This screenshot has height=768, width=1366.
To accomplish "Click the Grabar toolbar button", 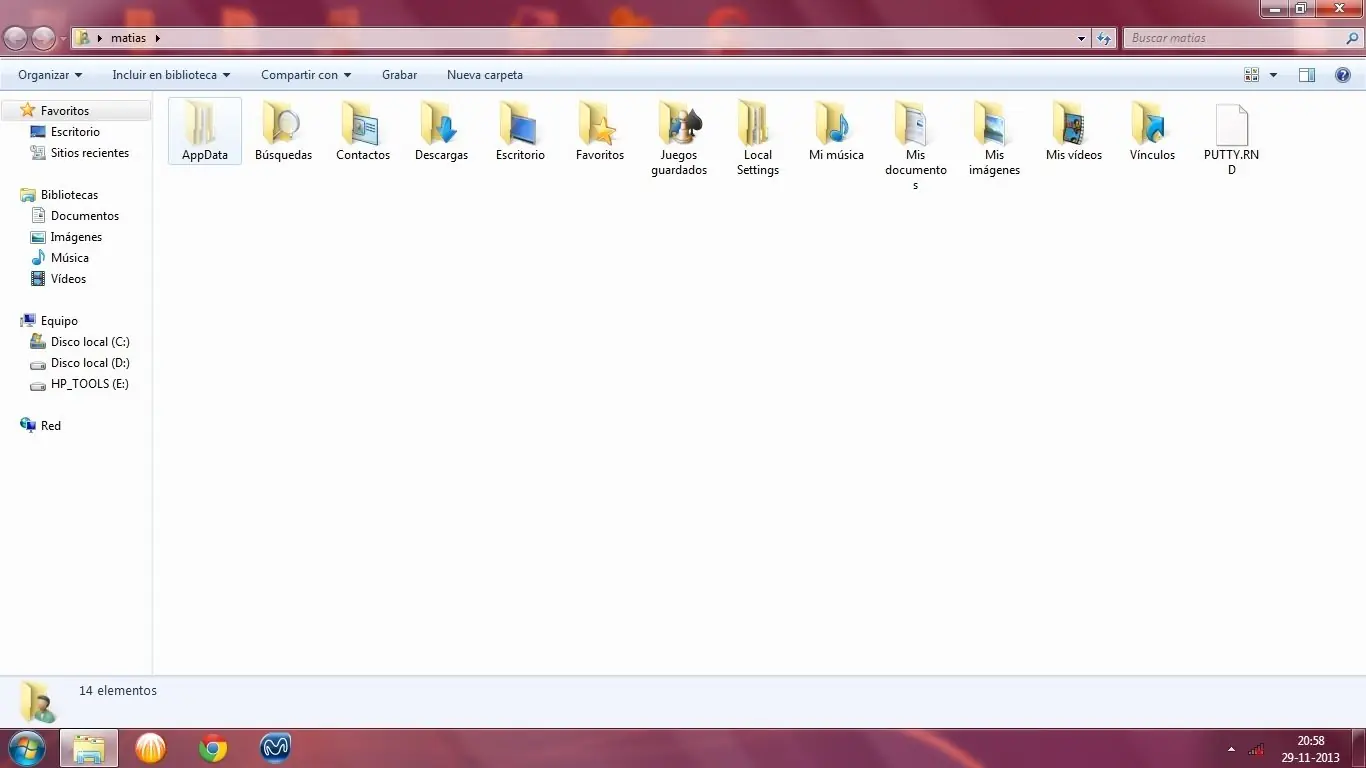I will pyautogui.click(x=399, y=75).
